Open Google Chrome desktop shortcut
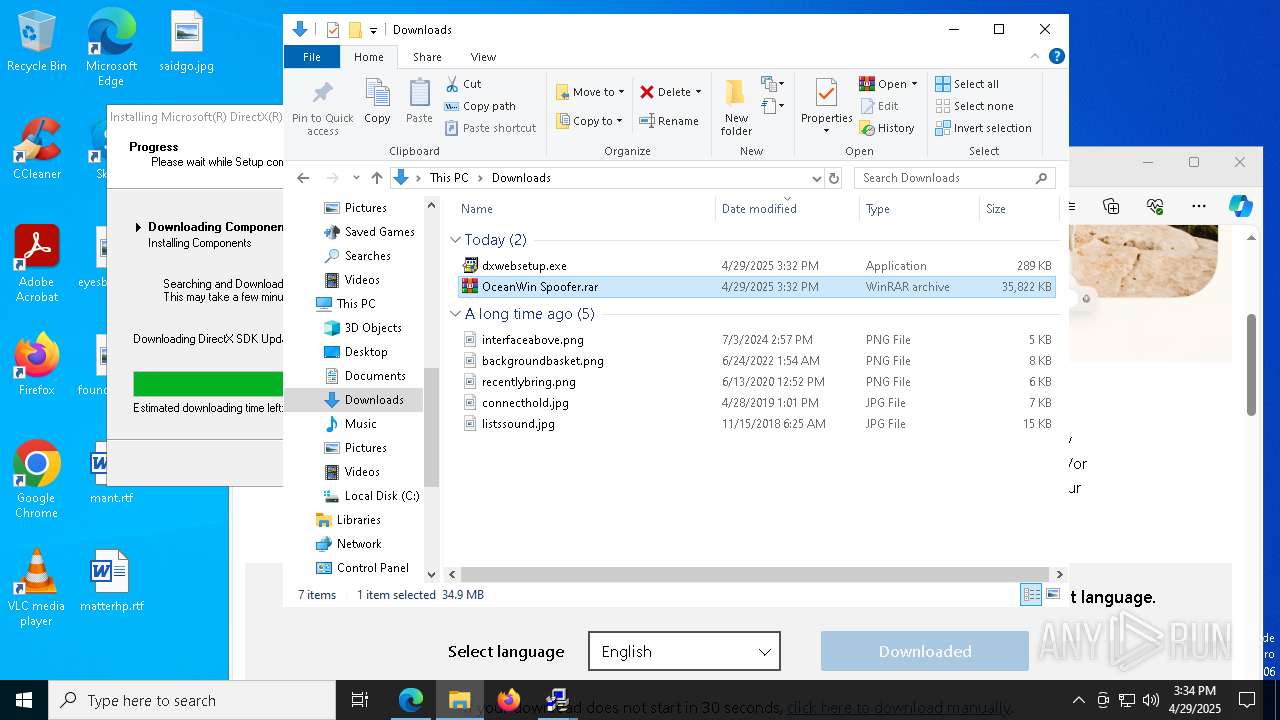The image size is (1280, 720). (36, 480)
